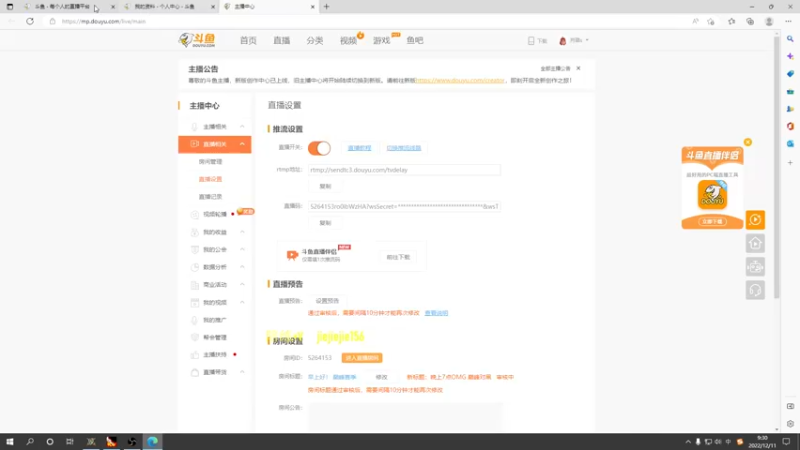The height and width of the screenshot is (450, 800).
Task: Click the phone download icon in header
Action: click(x=531, y=40)
